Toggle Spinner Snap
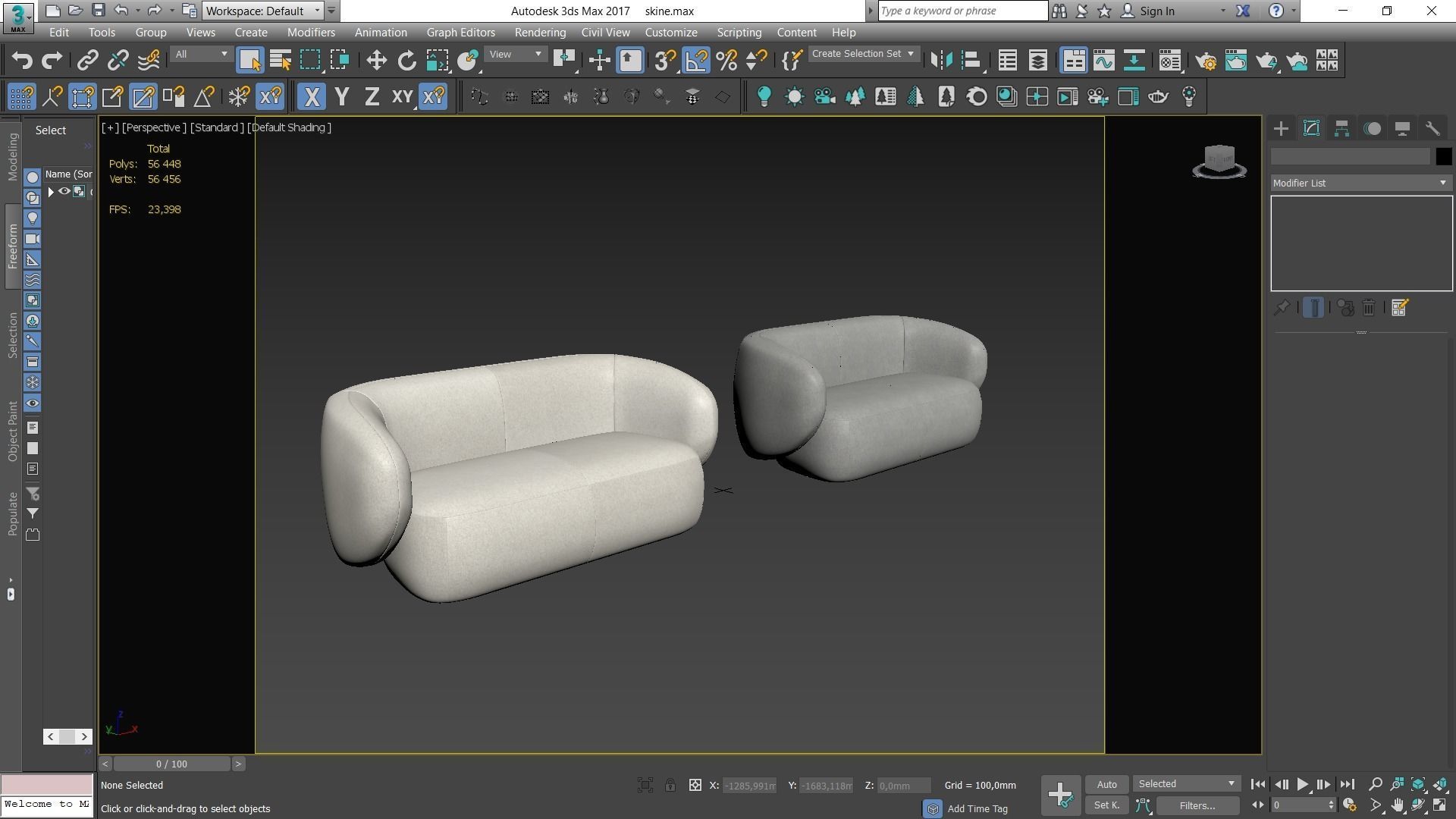 coord(757,60)
